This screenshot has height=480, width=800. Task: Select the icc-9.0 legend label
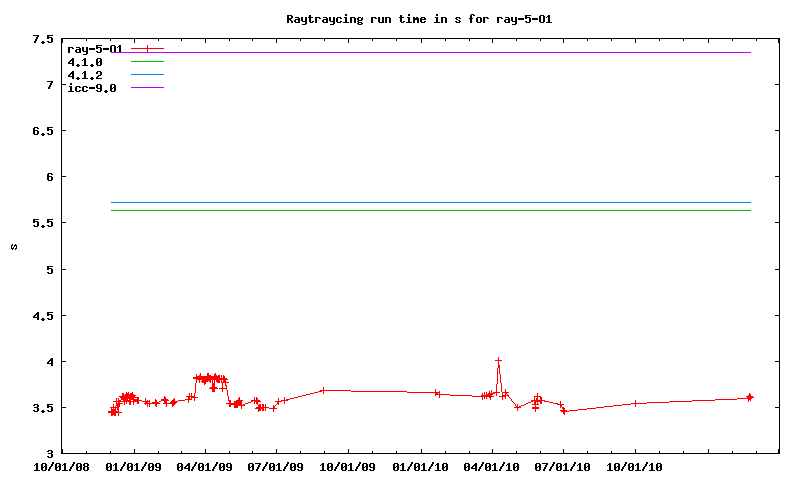coord(91,88)
